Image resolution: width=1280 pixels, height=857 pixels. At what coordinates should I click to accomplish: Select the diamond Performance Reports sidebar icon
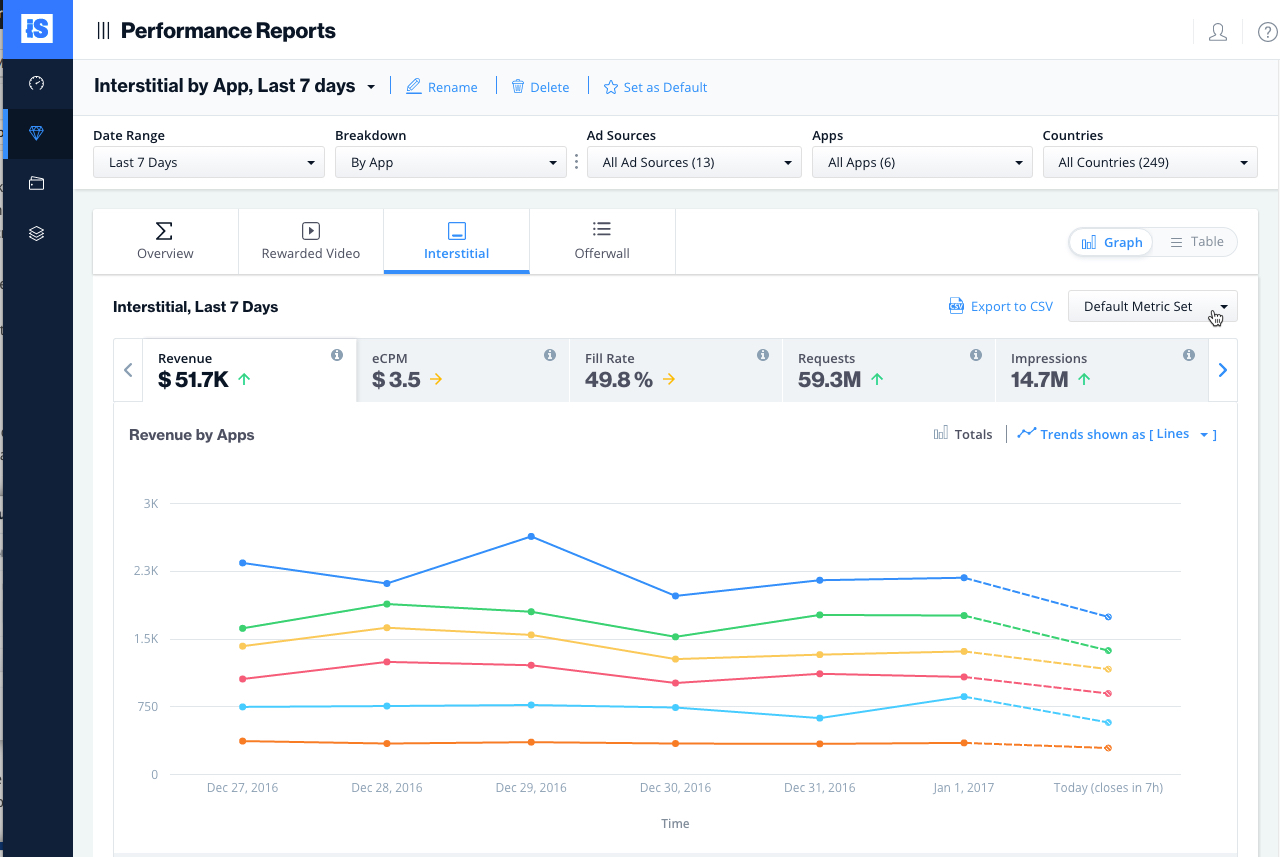point(37,133)
